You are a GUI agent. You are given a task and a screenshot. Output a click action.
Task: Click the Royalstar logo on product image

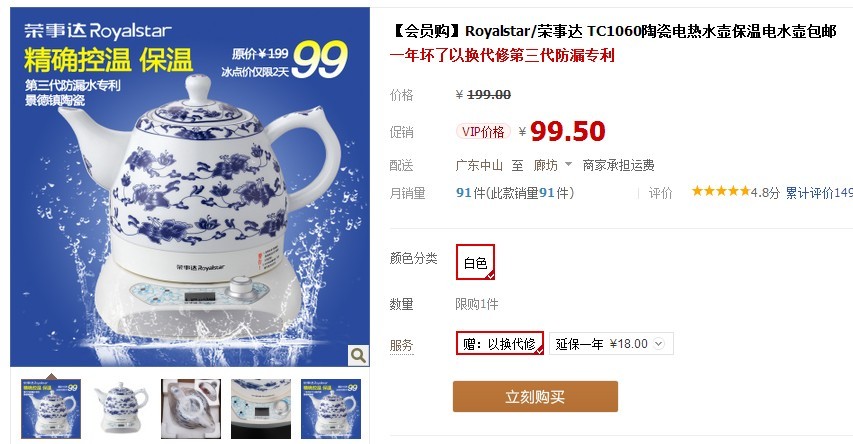[98, 31]
